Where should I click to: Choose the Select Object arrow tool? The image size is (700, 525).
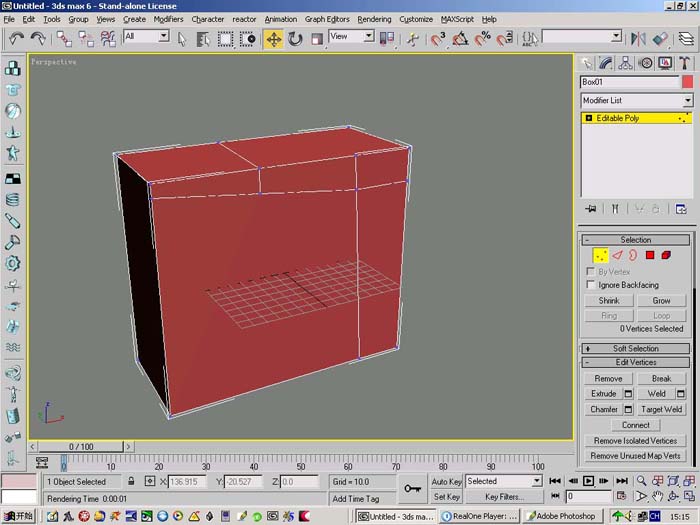(x=182, y=39)
